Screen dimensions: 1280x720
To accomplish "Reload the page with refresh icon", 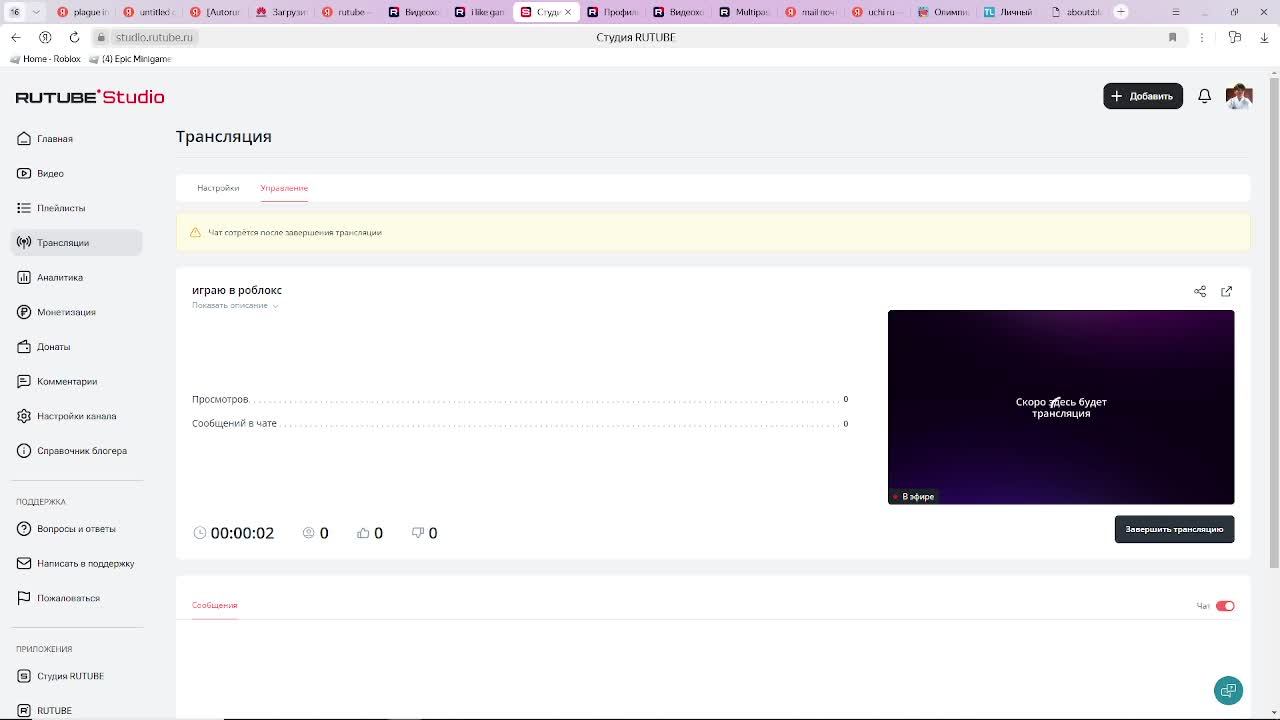I will pos(74,37).
